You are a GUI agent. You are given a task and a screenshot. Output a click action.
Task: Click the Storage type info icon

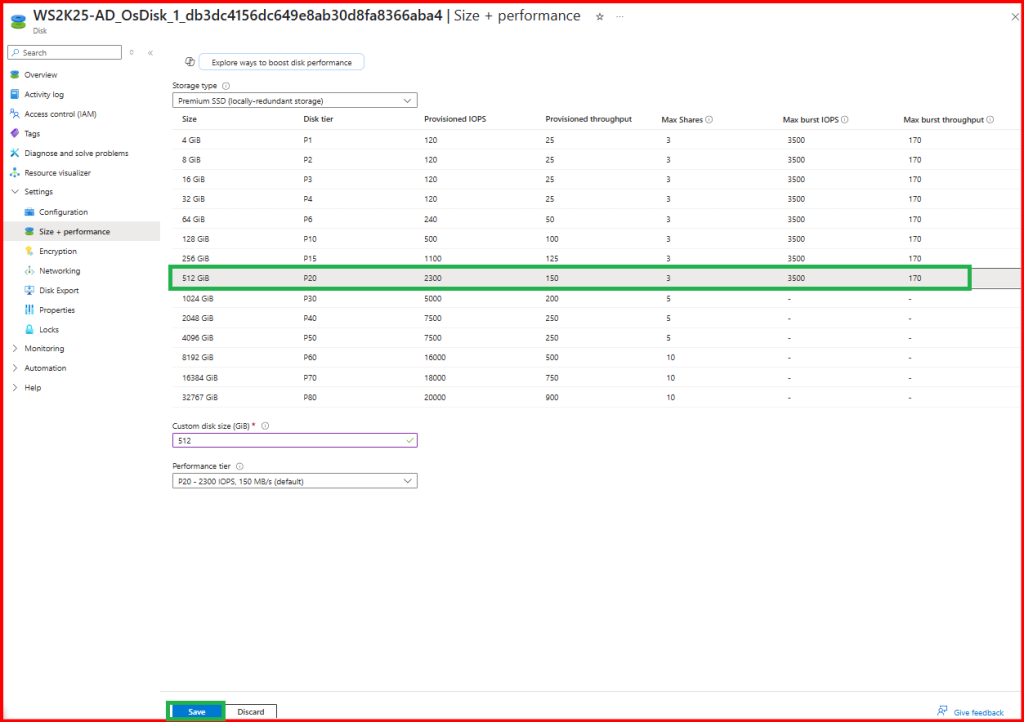[x=226, y=86]
